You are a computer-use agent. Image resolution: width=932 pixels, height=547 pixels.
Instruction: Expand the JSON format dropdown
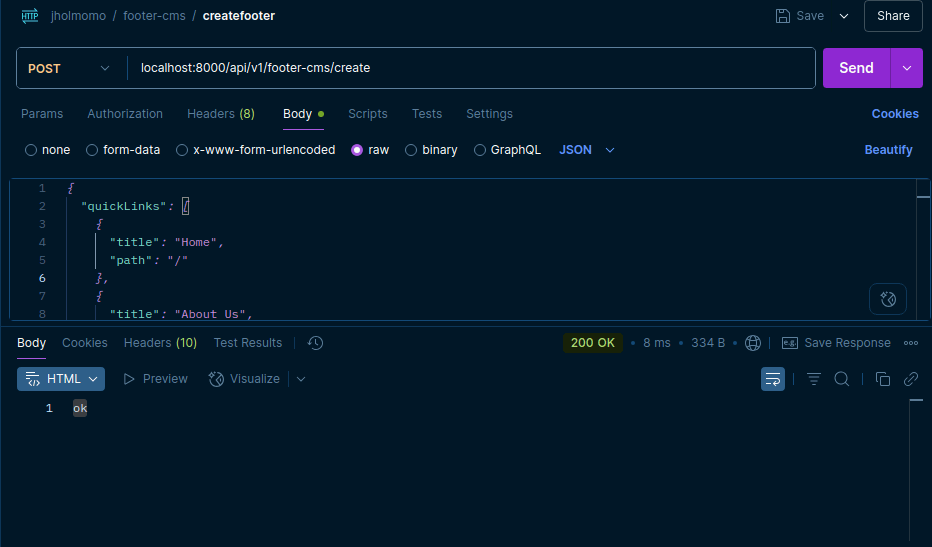(587, 150)
